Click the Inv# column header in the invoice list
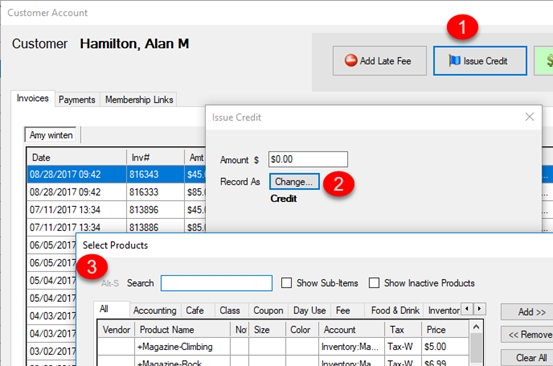Screen dimensions: 553x366 [155, 157]
